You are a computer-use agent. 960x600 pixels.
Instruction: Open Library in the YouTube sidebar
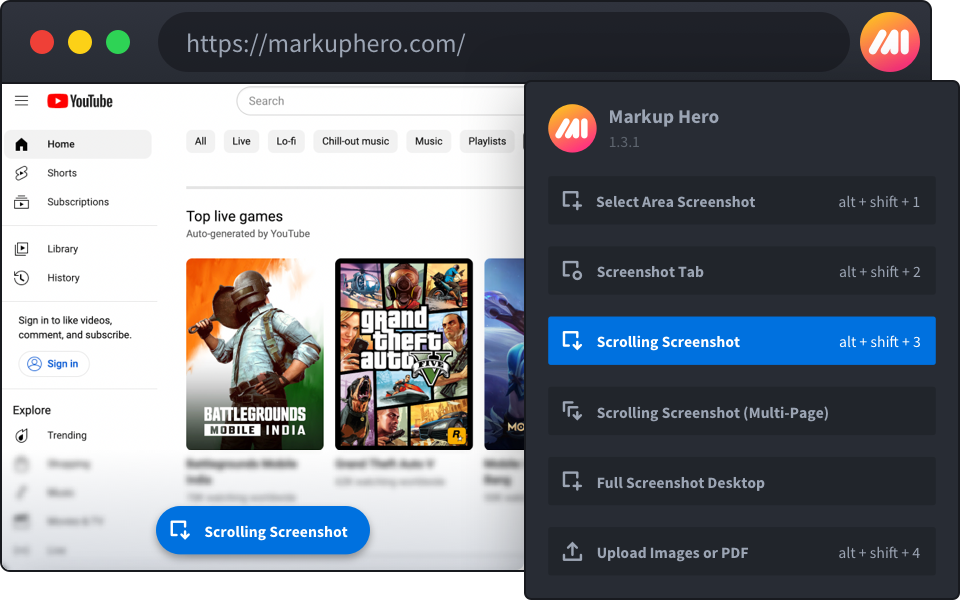(78, 249)
